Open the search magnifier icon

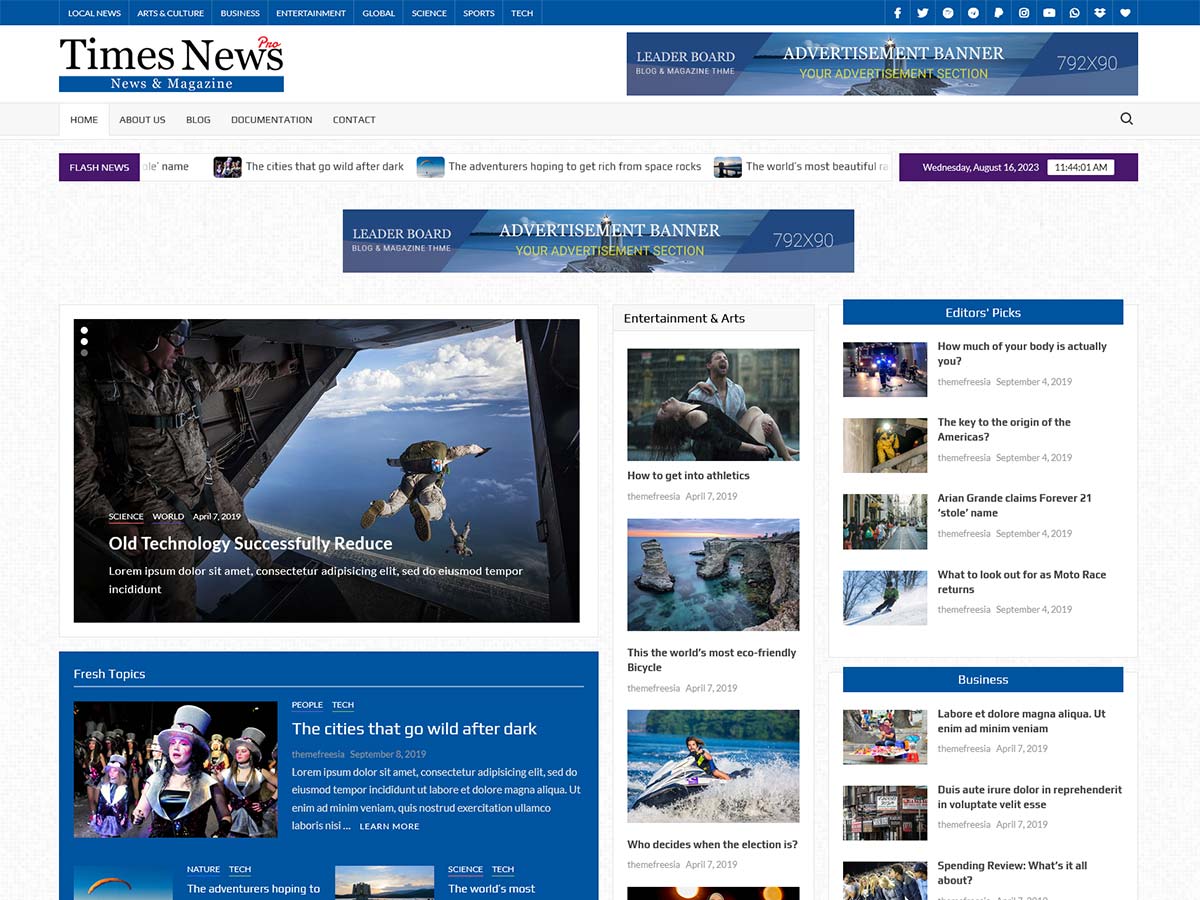1126,119
